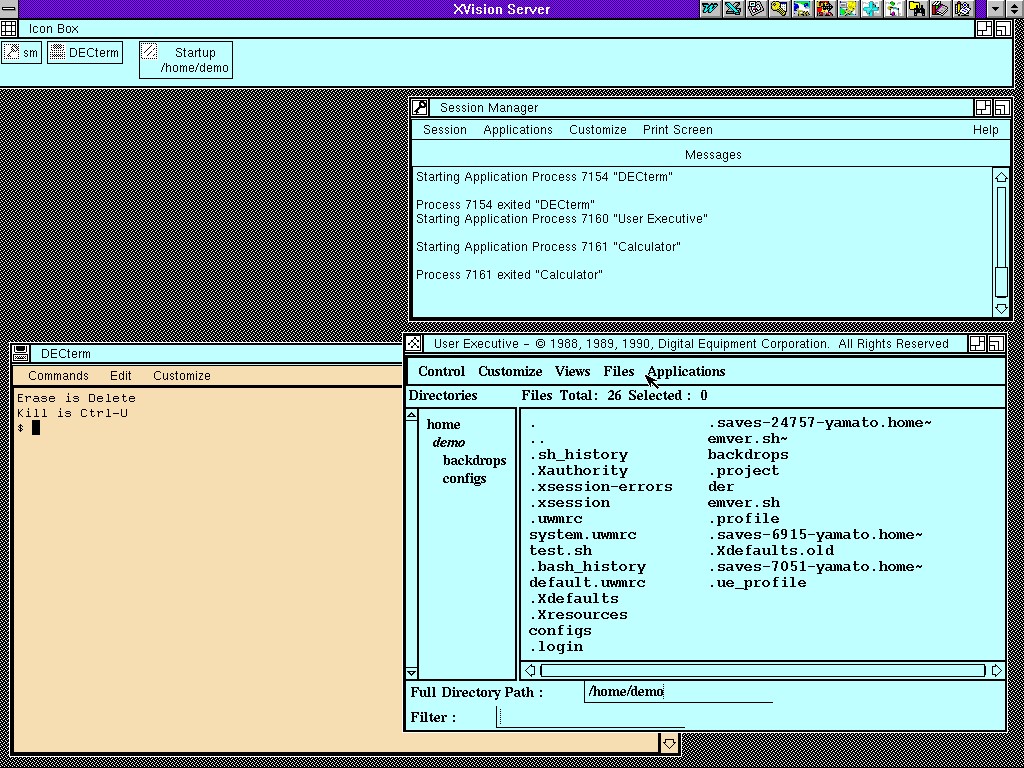
Task: Click the blue X icon in XVision toolbar
Action: (733, 9)
